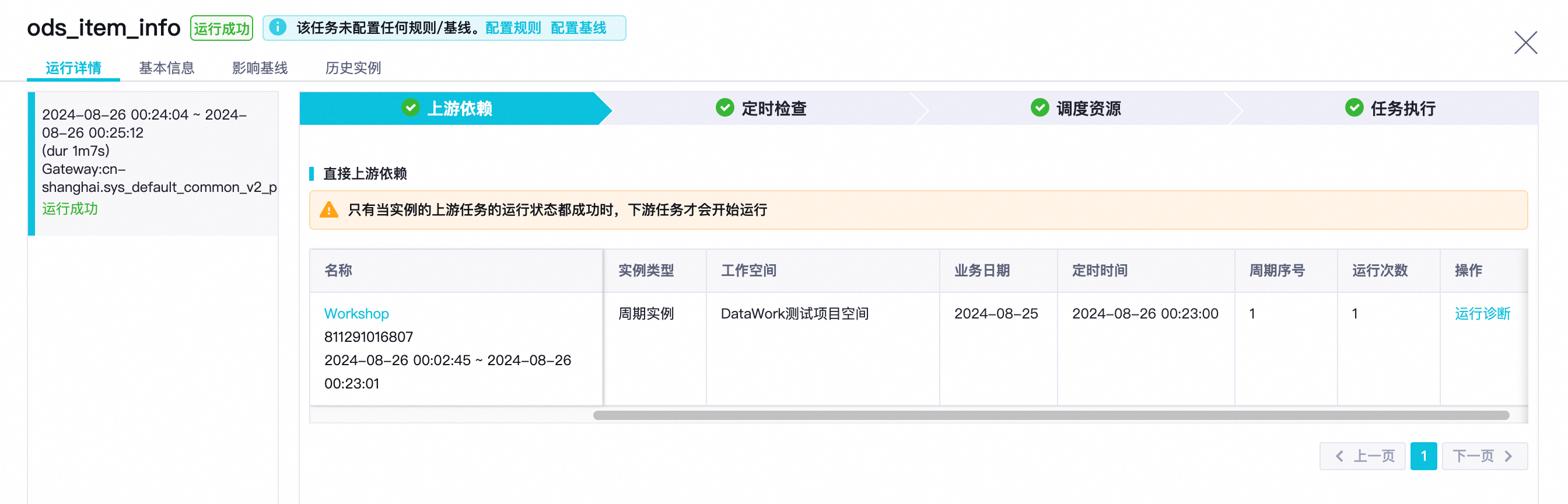This screenshot has width=1568, height=504.
Task: Click the green check icon on 任务执行 step
Action: (1354, 108)
